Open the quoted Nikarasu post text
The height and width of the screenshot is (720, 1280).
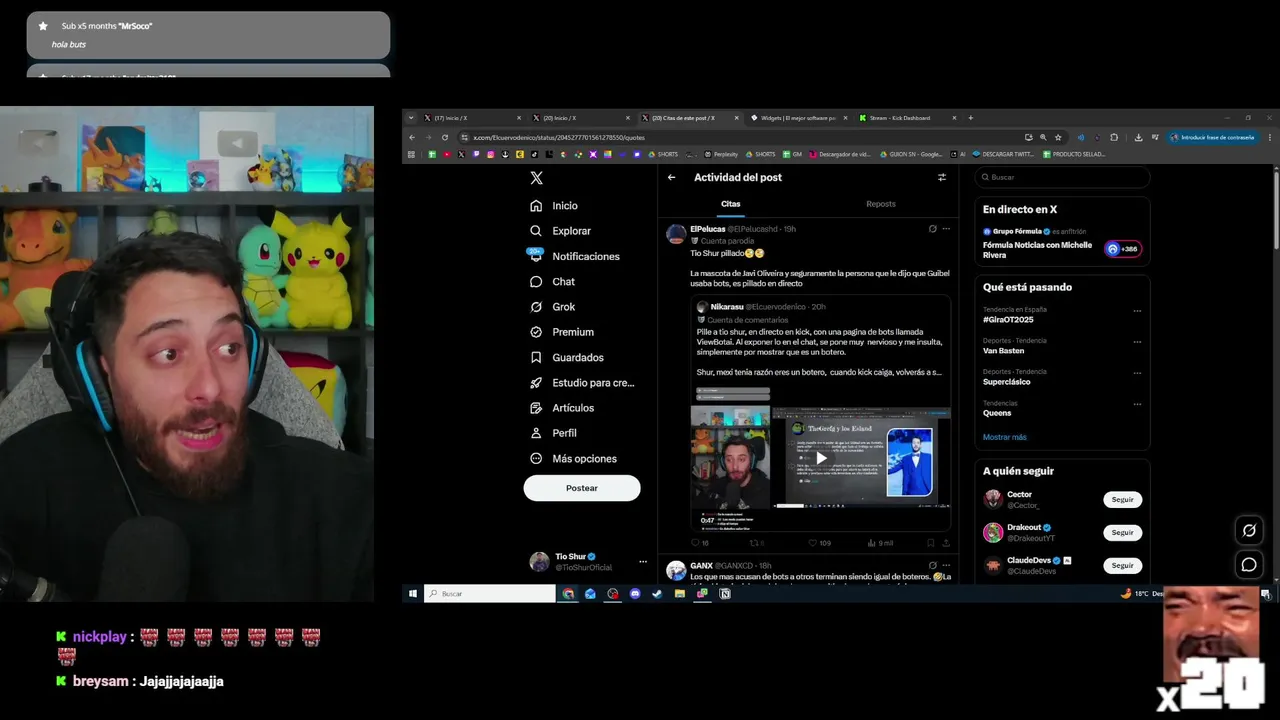[819, 352]
